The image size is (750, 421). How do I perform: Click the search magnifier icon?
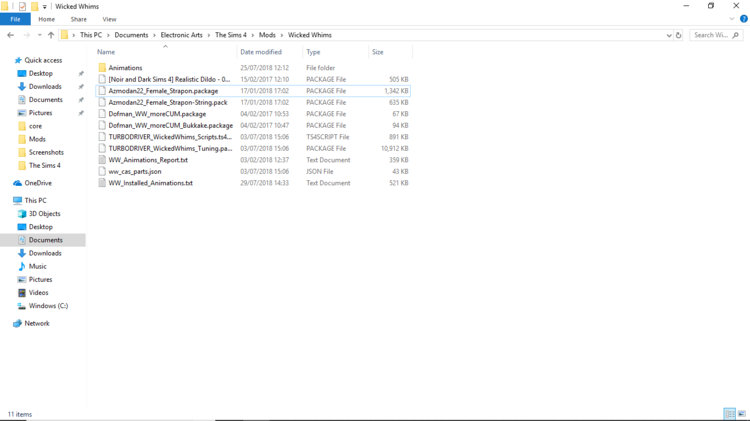coord(736,35)
